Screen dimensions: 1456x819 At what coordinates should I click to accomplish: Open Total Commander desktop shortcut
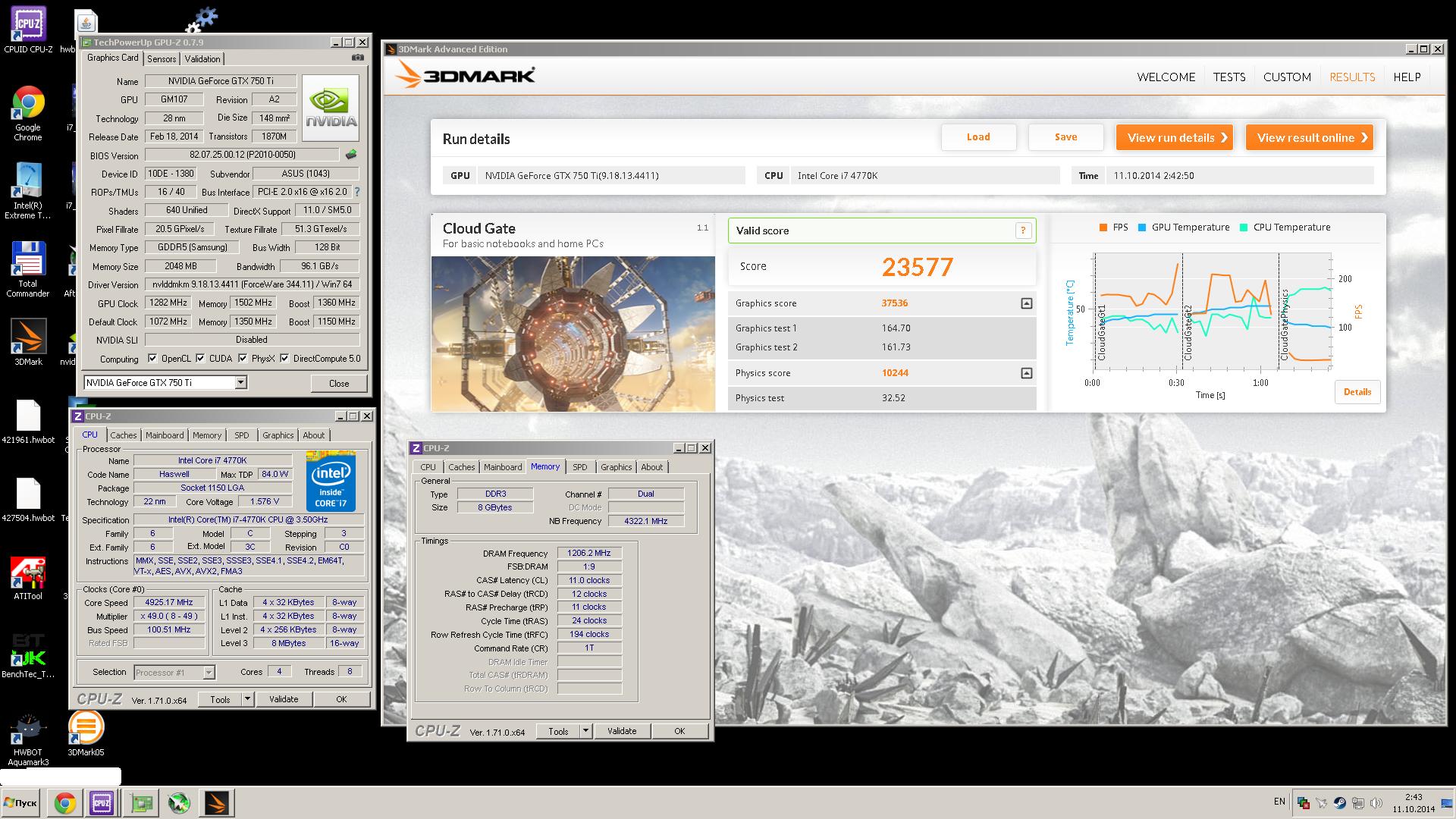(28, 269)
